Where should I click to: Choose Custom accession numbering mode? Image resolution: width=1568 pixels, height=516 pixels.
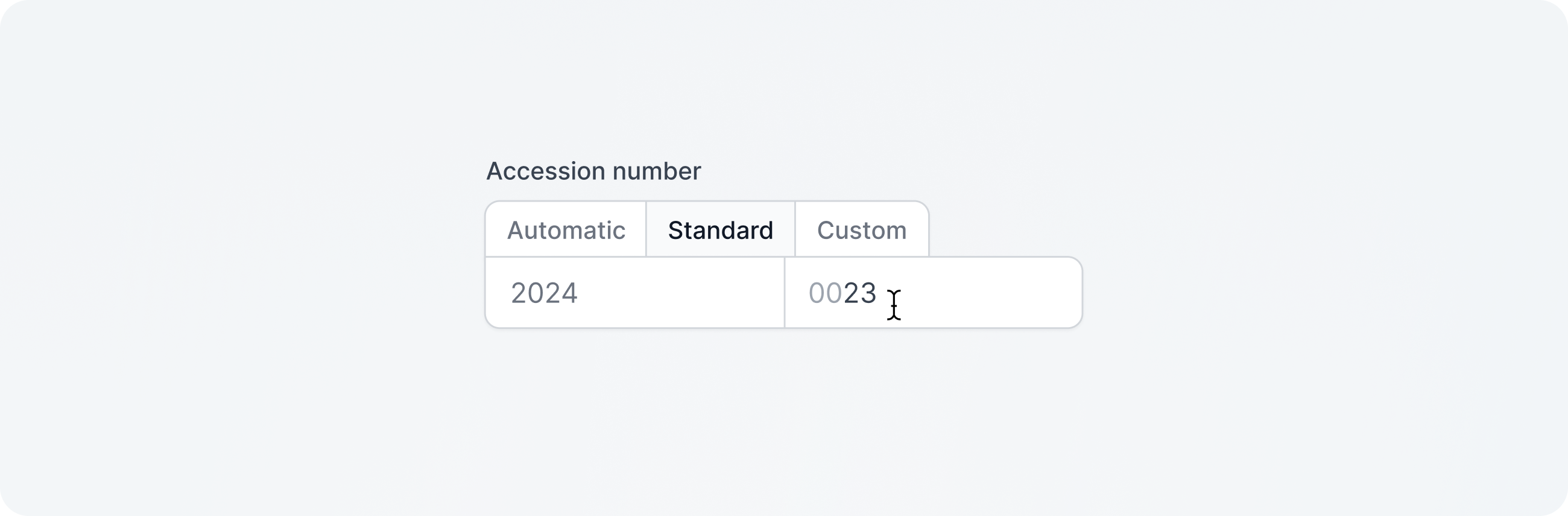point(861,231)
